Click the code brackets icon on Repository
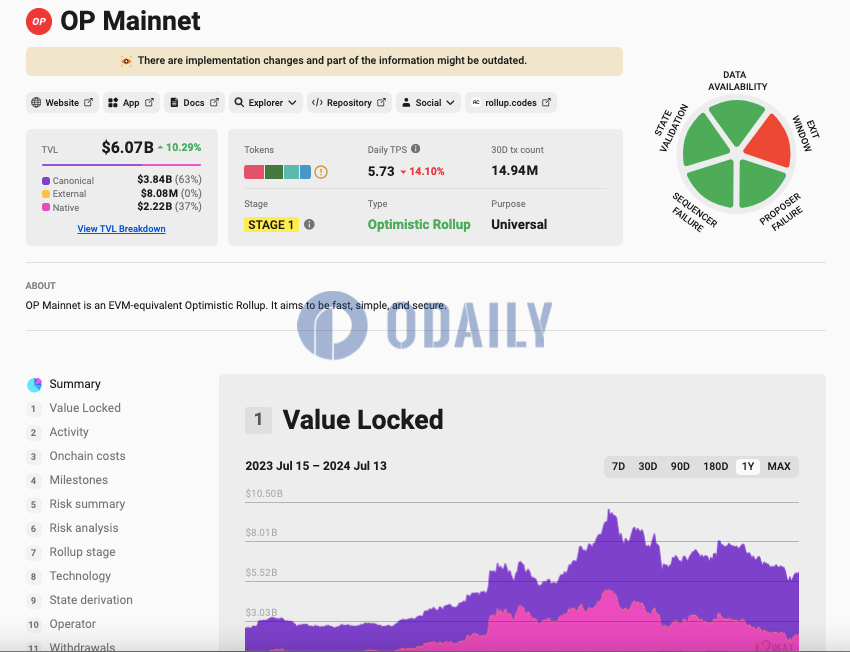 (317, 102)
